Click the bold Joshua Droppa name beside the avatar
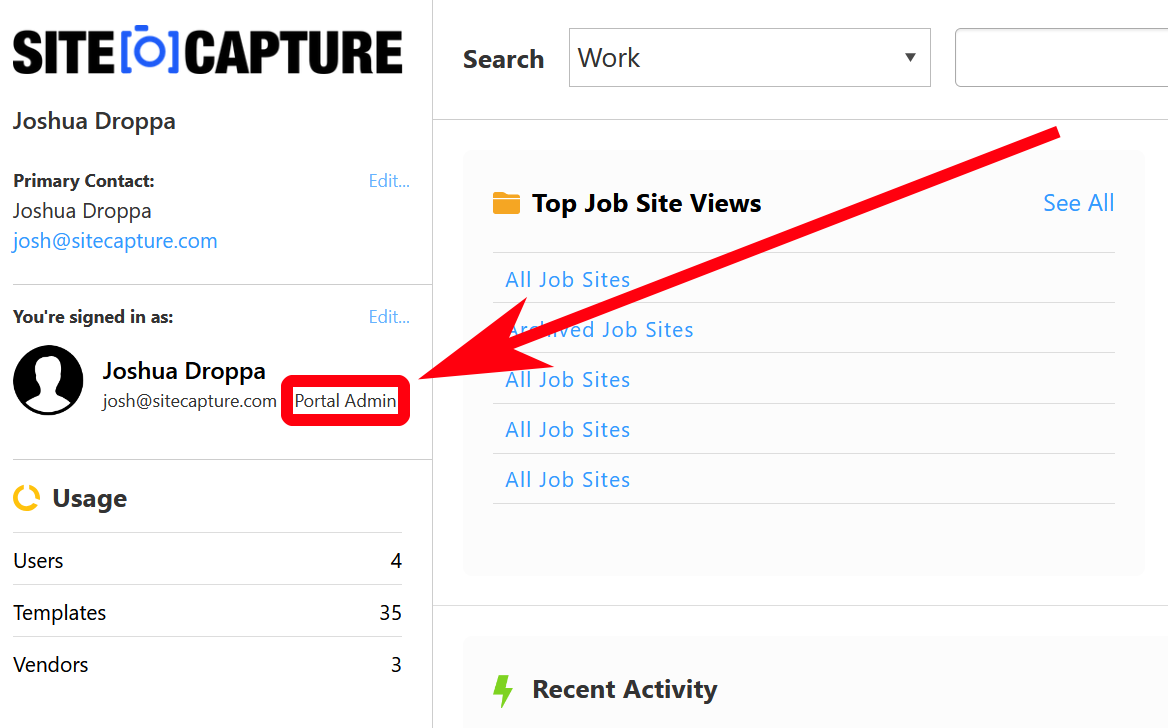1168x728 pixels. pos(184,370)
